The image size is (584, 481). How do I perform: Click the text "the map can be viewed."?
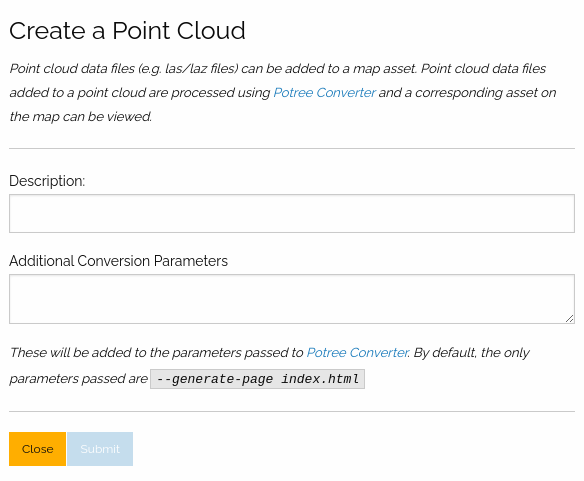(81, 117)
